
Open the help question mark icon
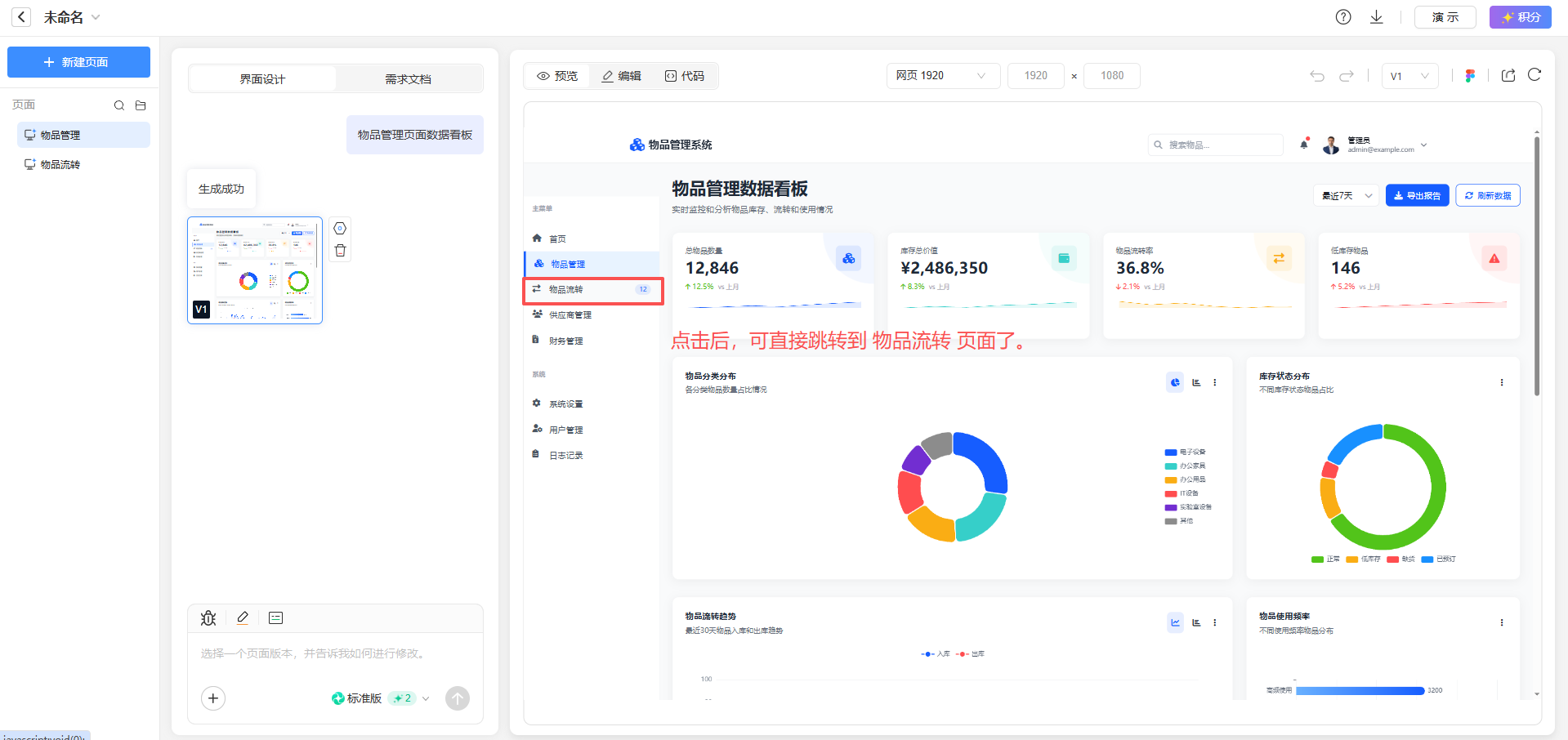click(1343, 17)
